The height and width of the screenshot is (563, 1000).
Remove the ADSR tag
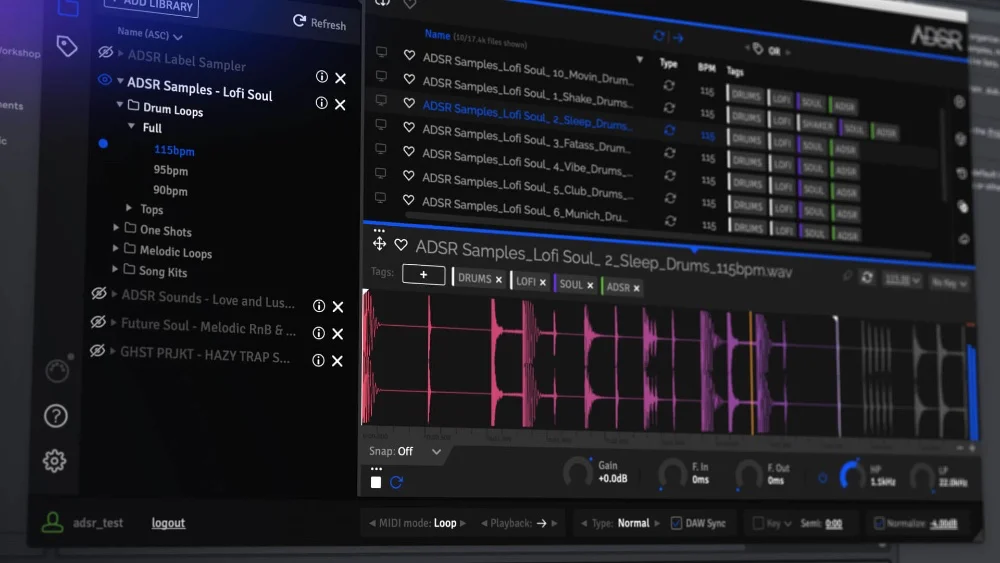tap(636, 288)
